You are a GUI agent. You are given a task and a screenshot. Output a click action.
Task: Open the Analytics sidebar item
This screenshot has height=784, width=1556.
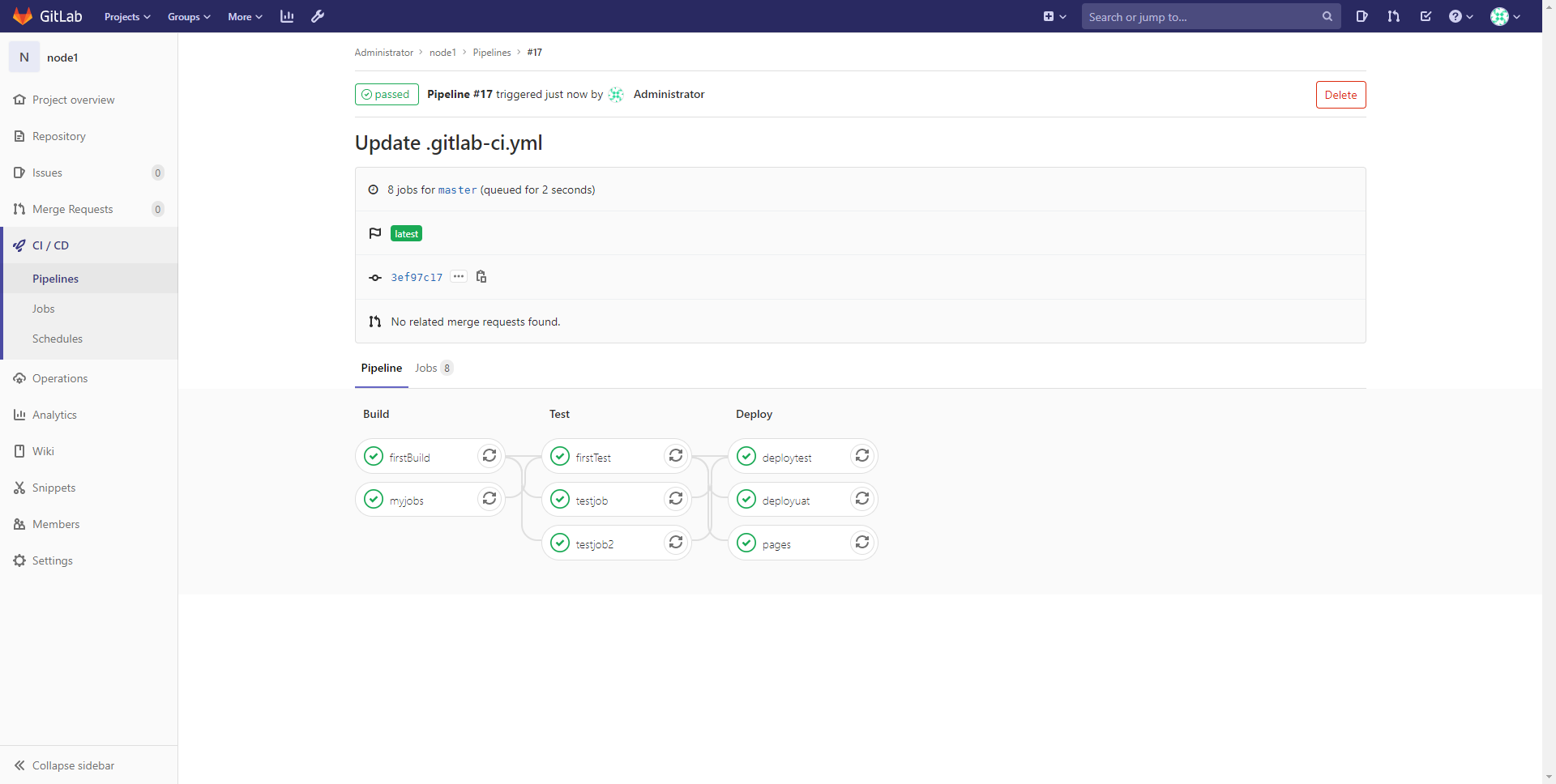coord(89,415)
